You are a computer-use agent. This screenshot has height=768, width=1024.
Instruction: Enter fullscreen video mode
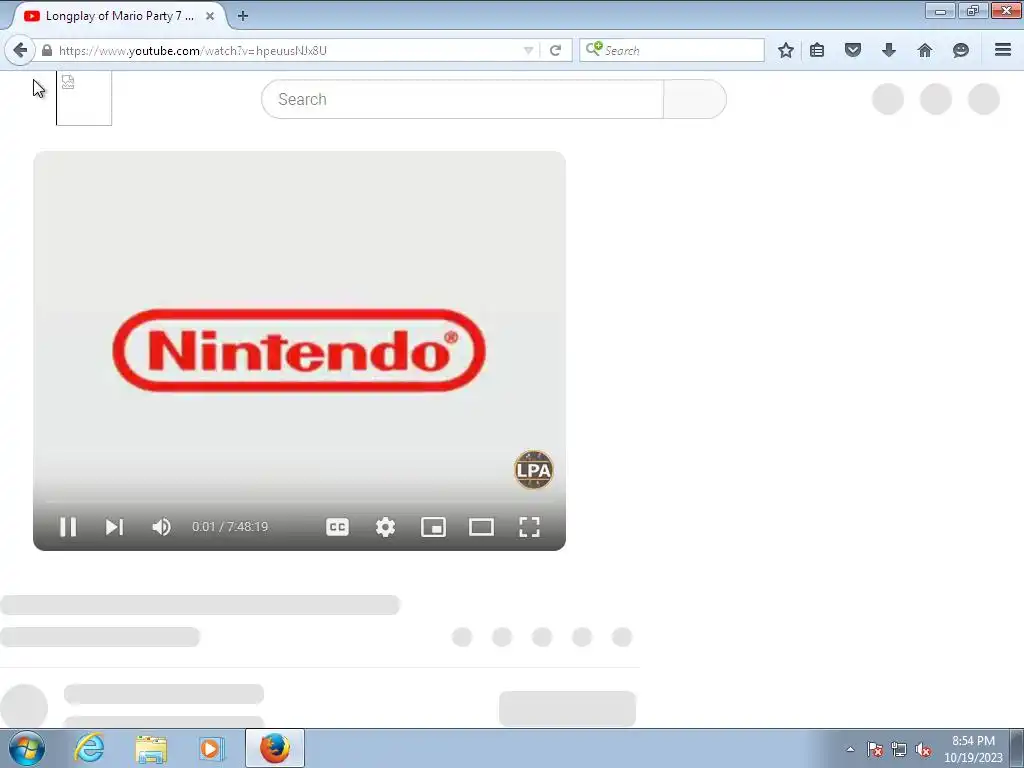(530, 527)
